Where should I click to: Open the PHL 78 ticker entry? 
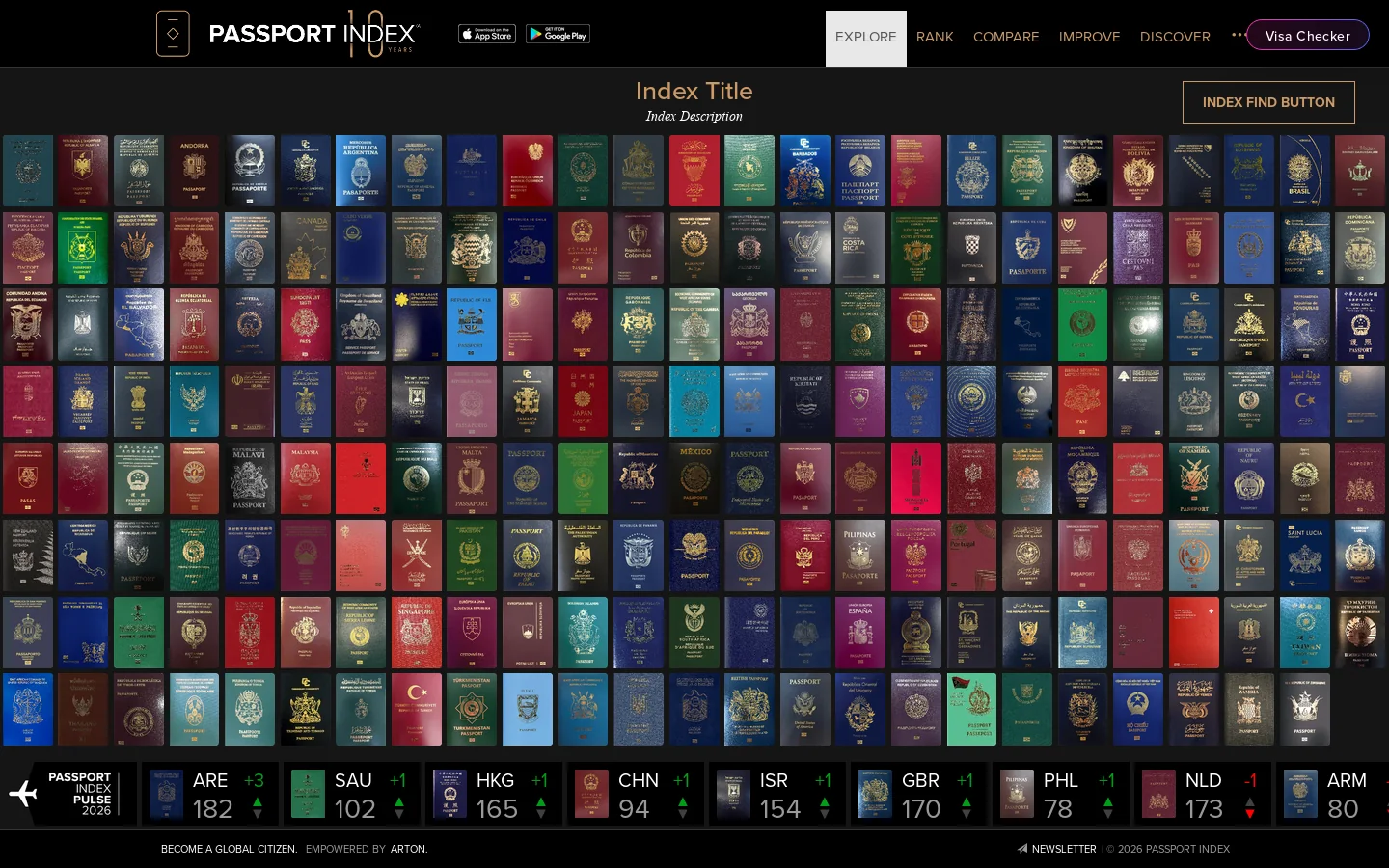point(1061,795)
